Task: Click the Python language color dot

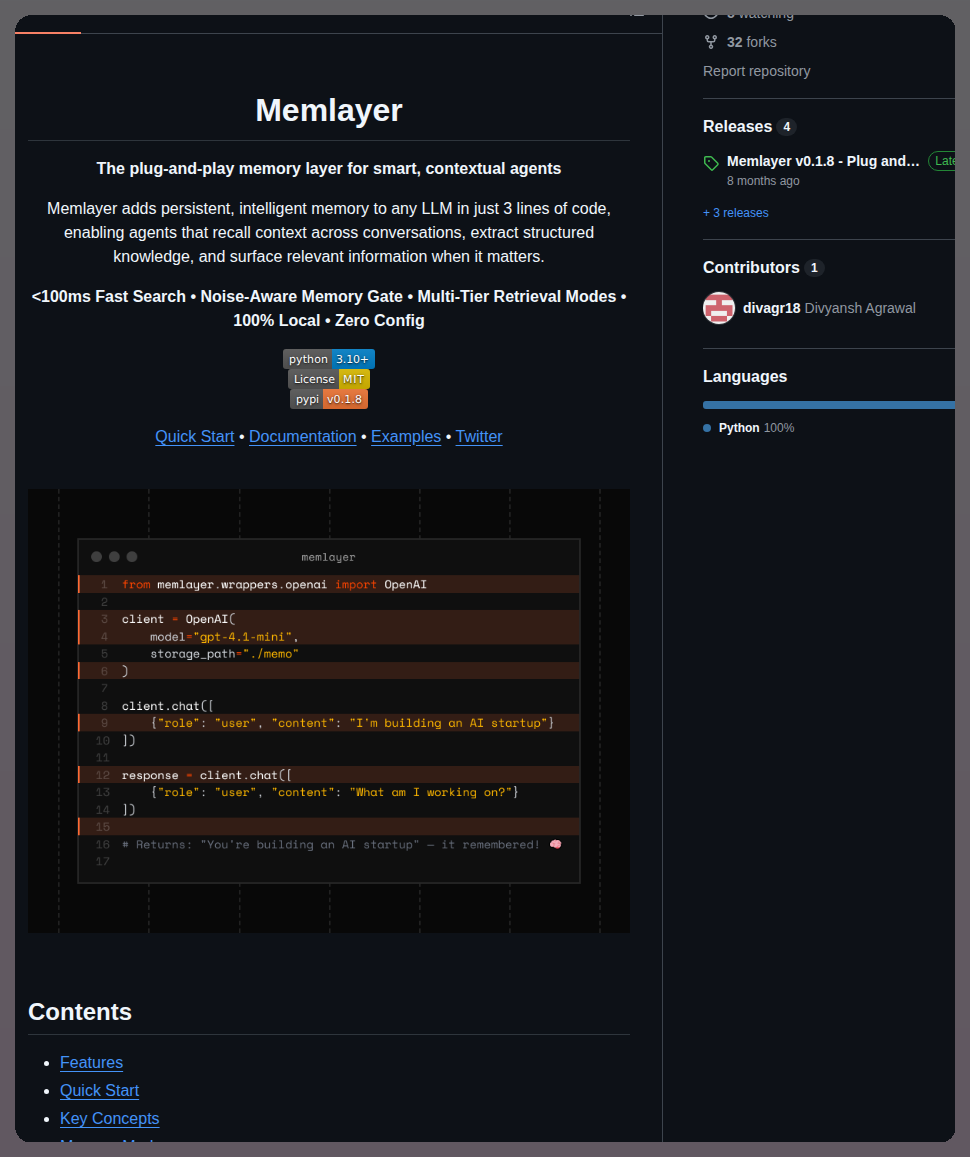Action: [x=707, y=428]
